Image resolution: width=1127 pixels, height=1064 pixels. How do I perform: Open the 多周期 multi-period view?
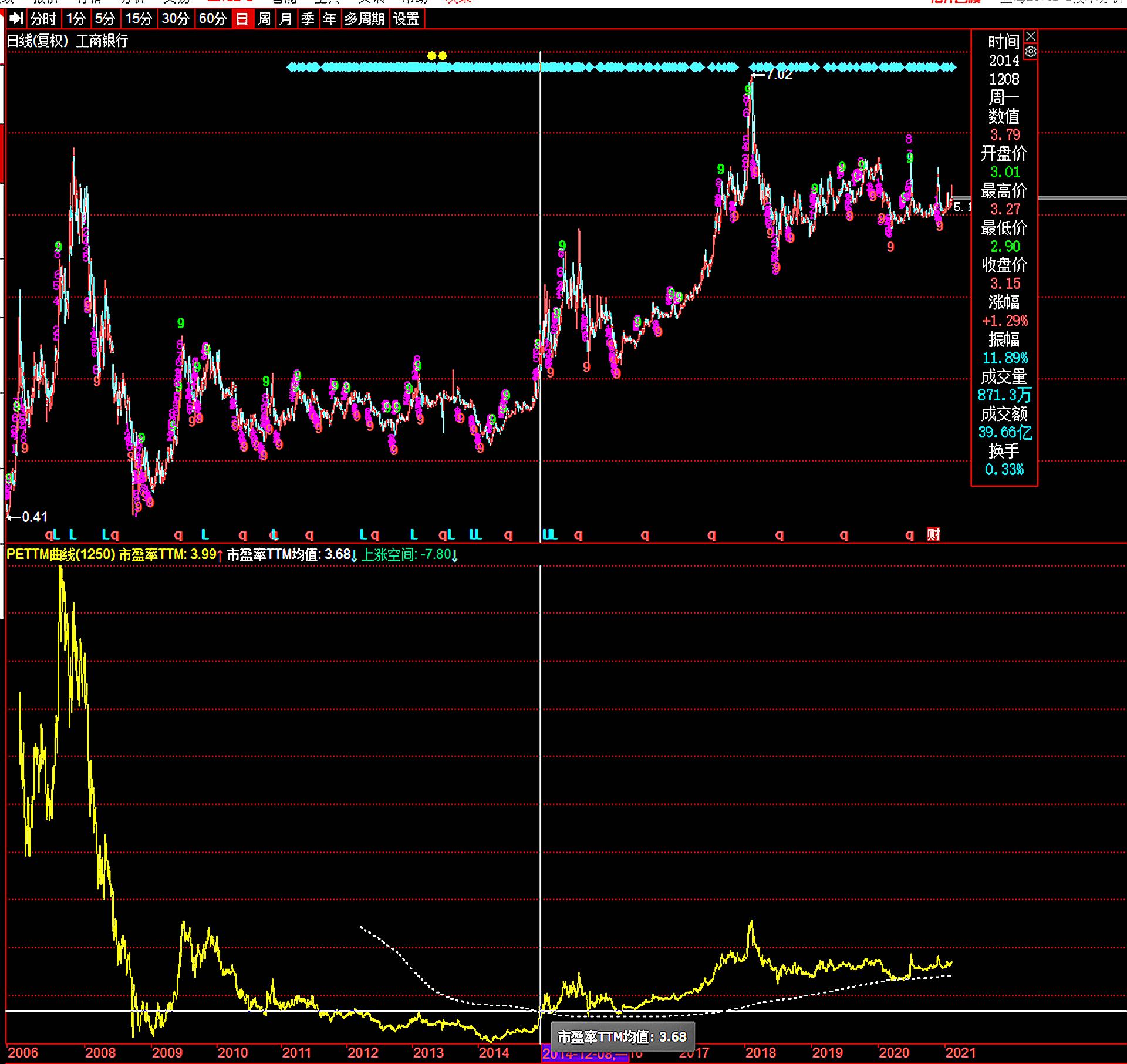point(364,19)
